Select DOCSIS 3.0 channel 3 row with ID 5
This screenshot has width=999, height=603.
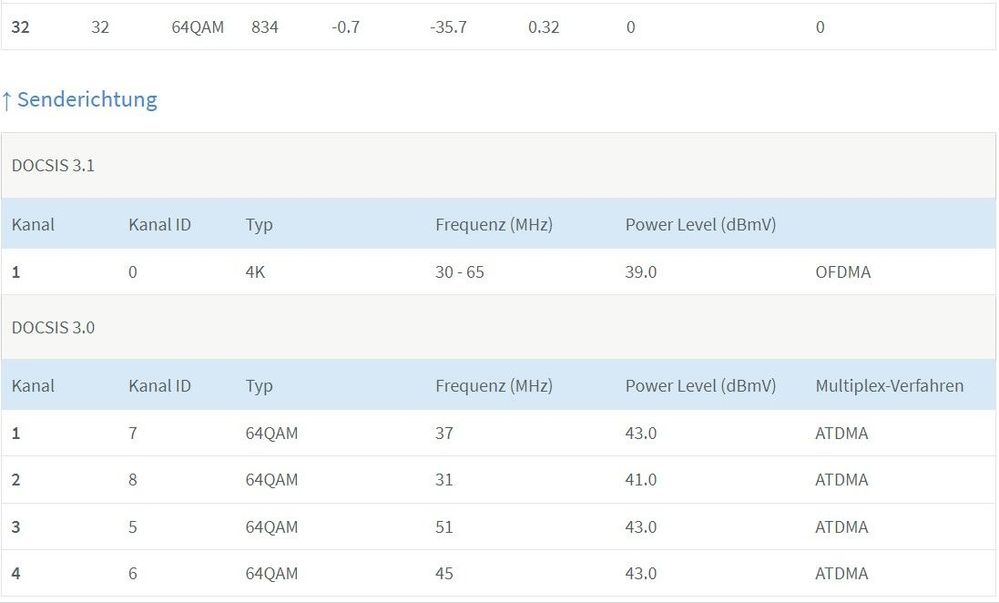click(498, 527)
